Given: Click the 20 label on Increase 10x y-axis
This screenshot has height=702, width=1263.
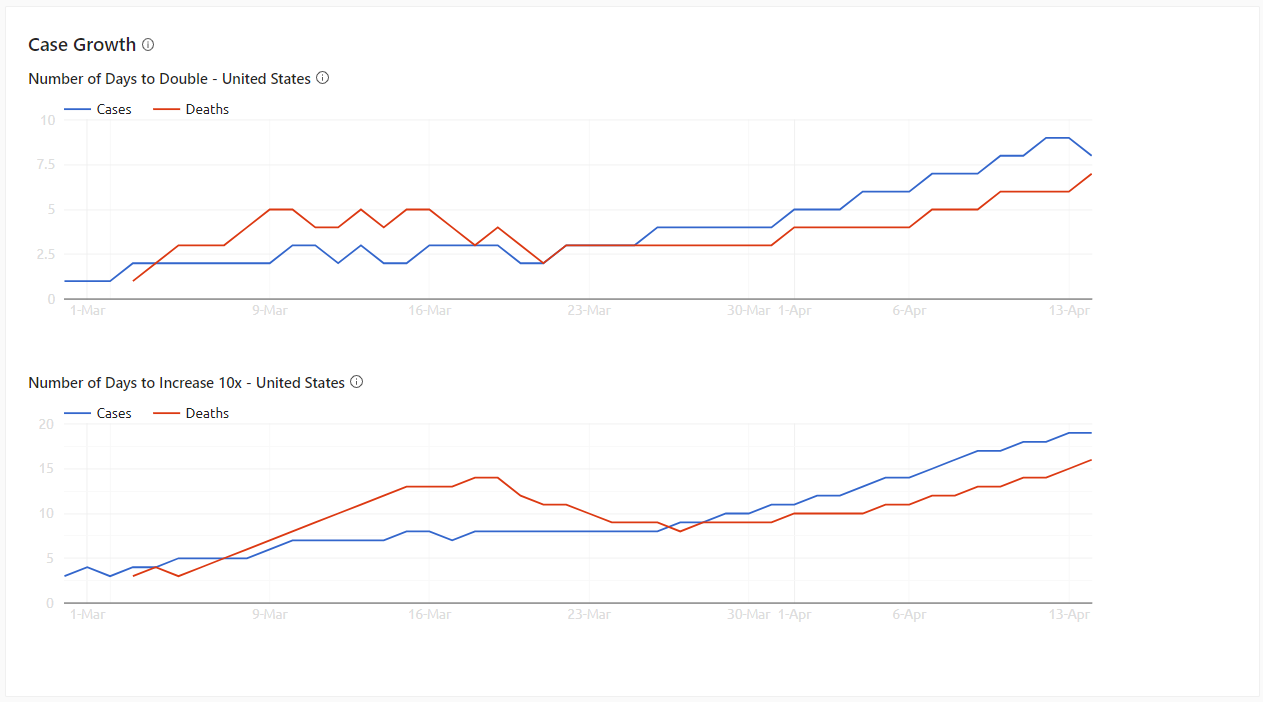Looking at the screenshot, I should pos(47,424).
